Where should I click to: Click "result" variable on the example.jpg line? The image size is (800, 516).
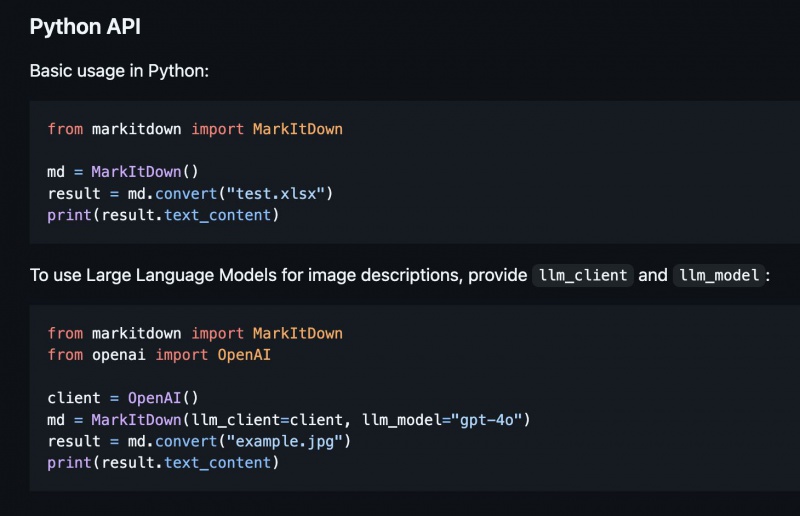click(x=74, y=441)
